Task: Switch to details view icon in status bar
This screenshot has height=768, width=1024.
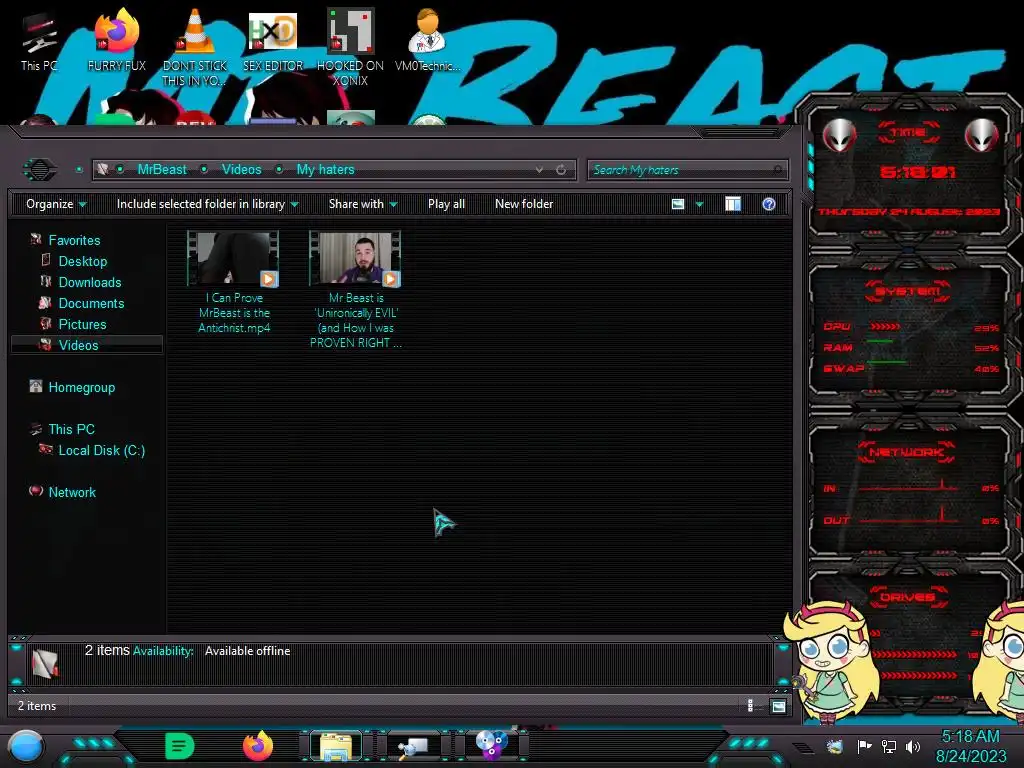Action: click(x=750, y=705)
